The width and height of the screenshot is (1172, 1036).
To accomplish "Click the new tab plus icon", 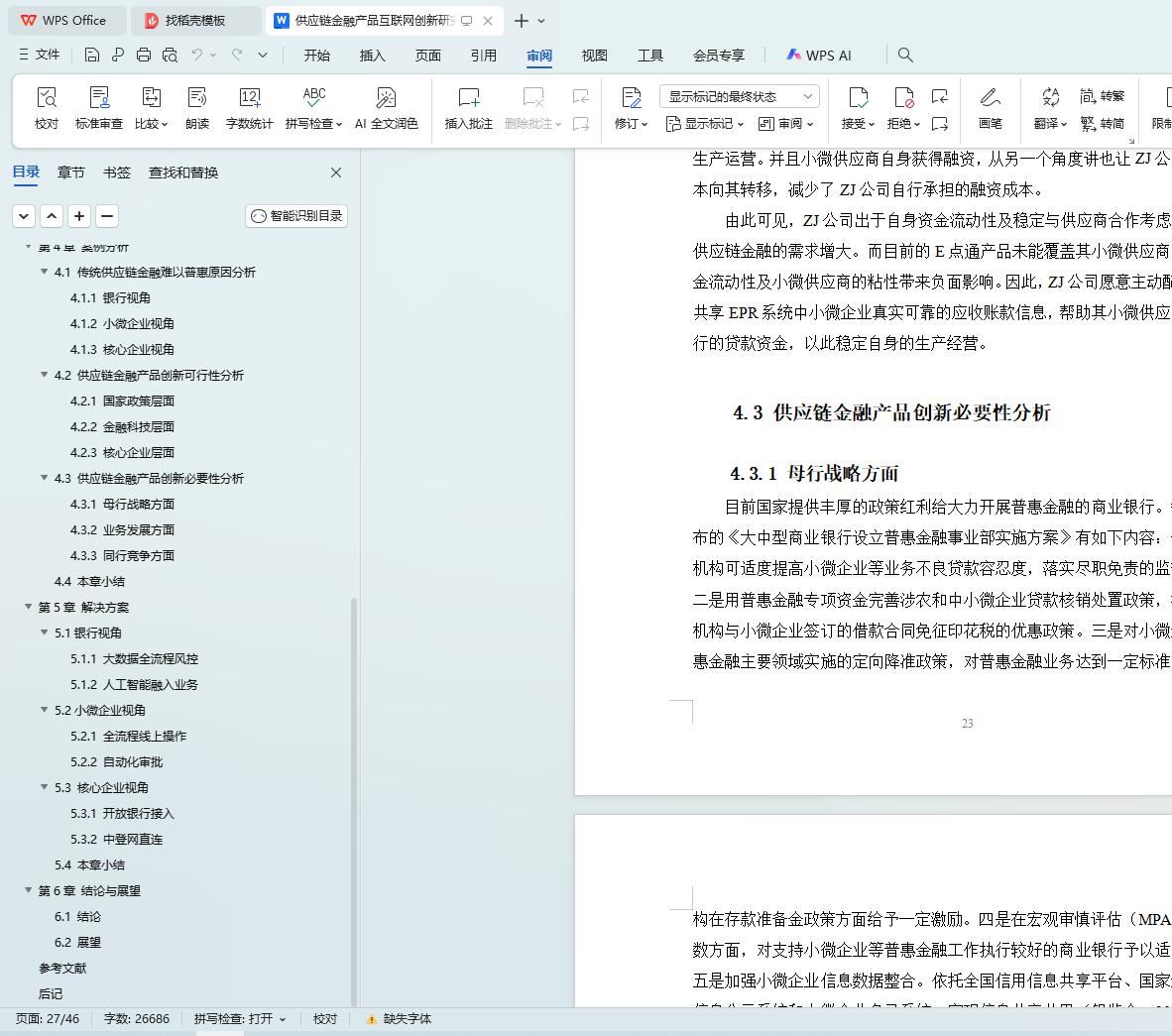I will [522, 21].
